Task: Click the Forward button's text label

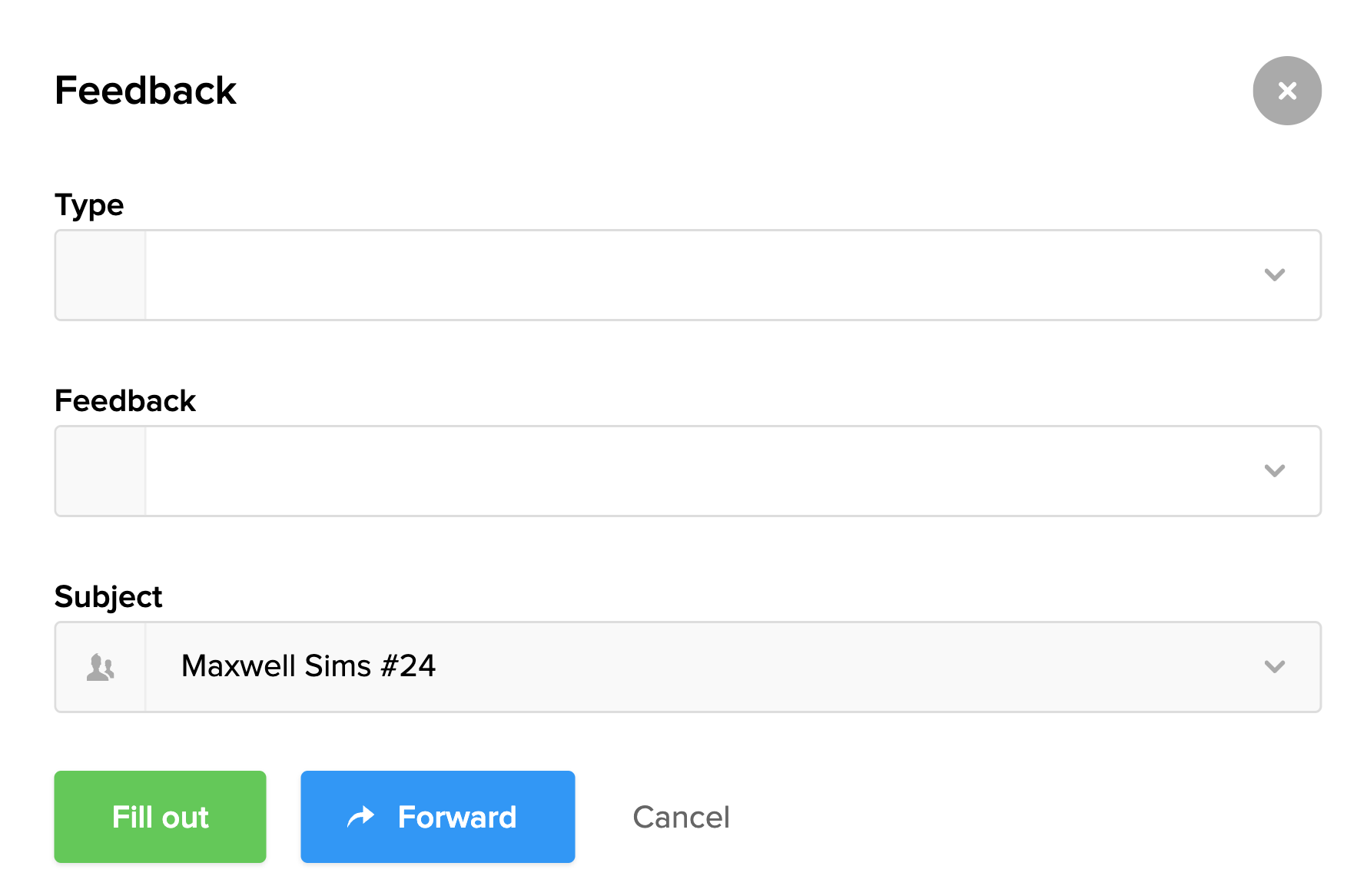Action: click(x=457, y=817)
